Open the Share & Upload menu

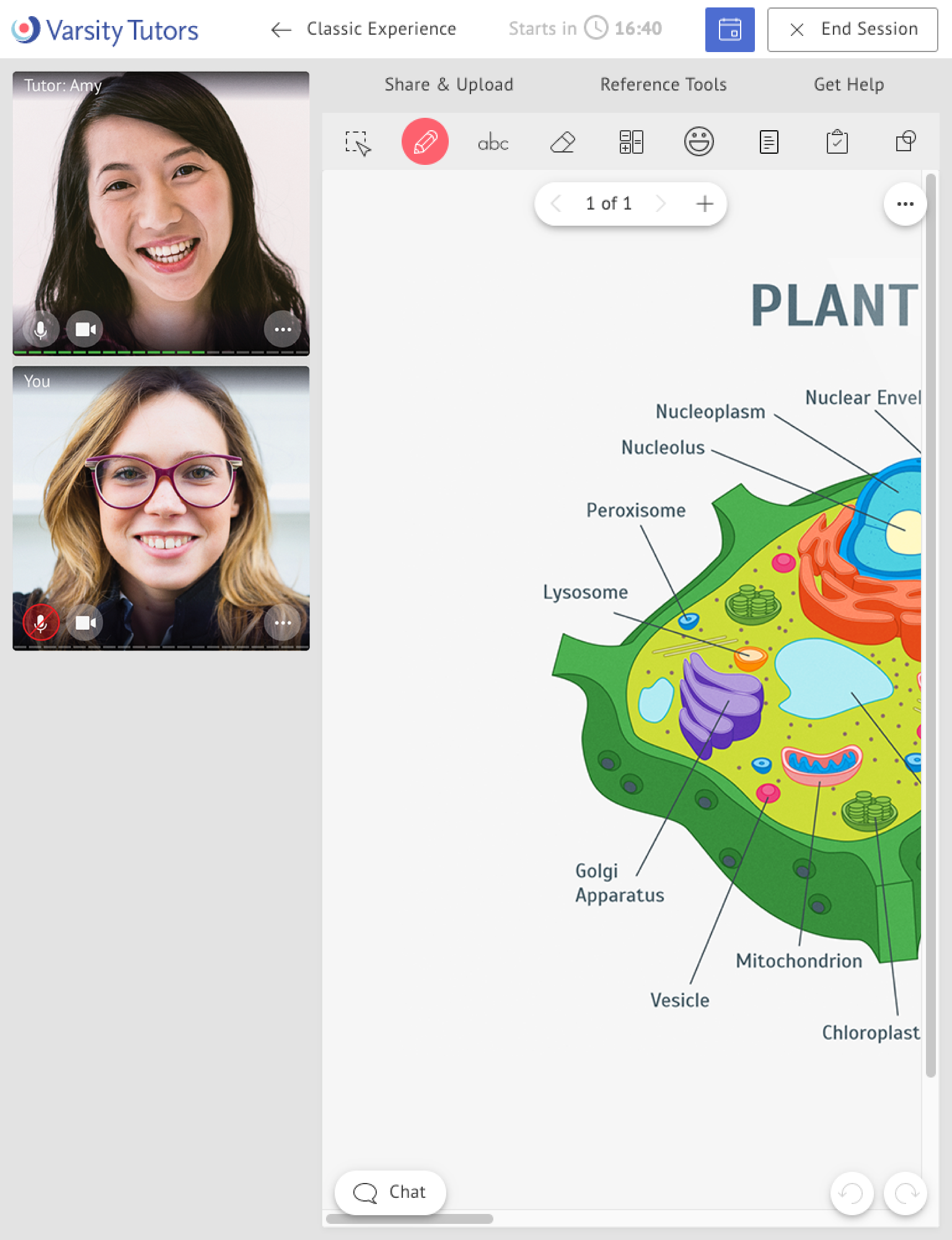coord(449,84)
